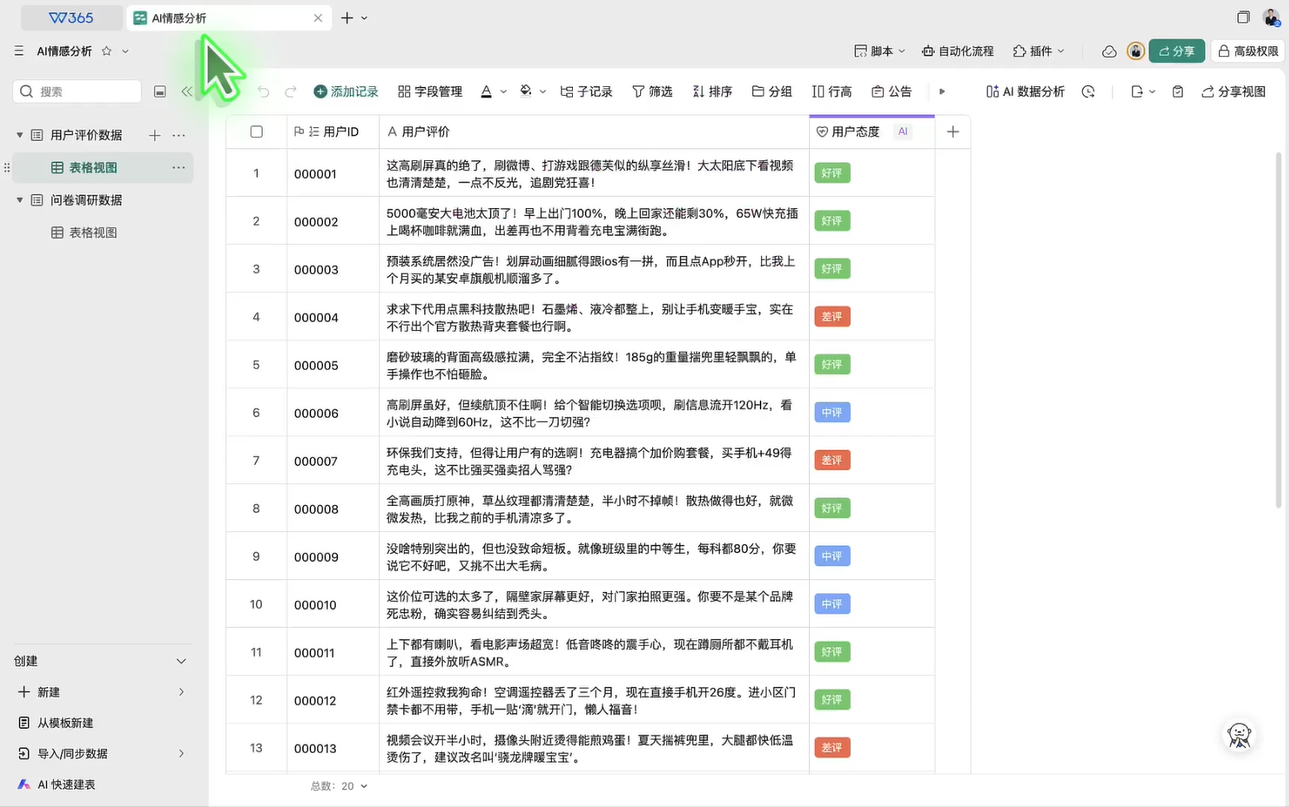Select 表格视图 under 用户评价数据
1289x807 pixels.
coord(93,168)
